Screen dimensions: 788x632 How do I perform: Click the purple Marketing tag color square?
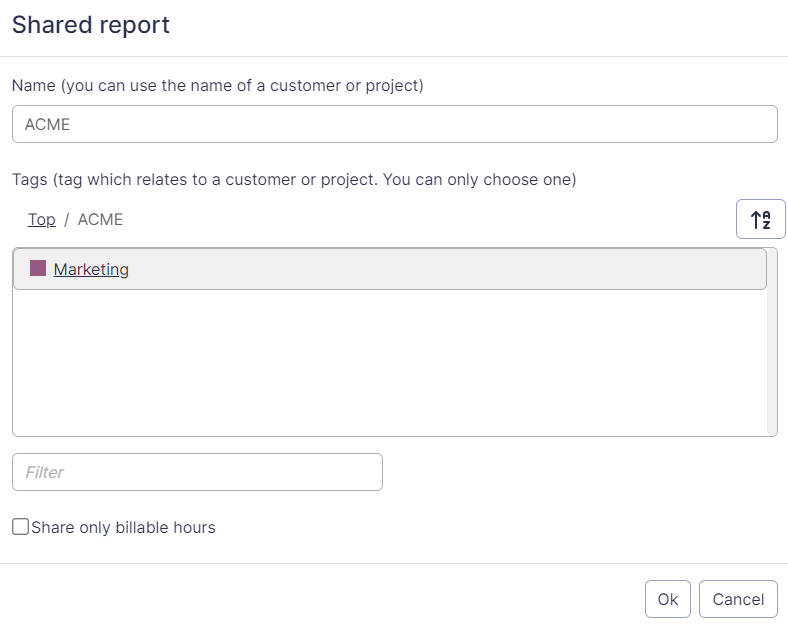pyautogui.click(x=38, y=269)
